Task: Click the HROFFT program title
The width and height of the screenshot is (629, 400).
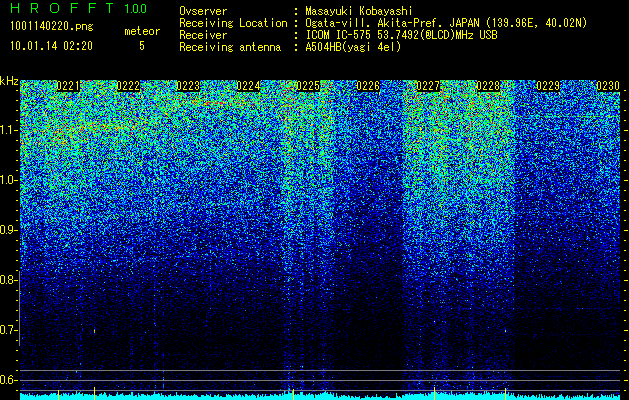Action: 63,8
